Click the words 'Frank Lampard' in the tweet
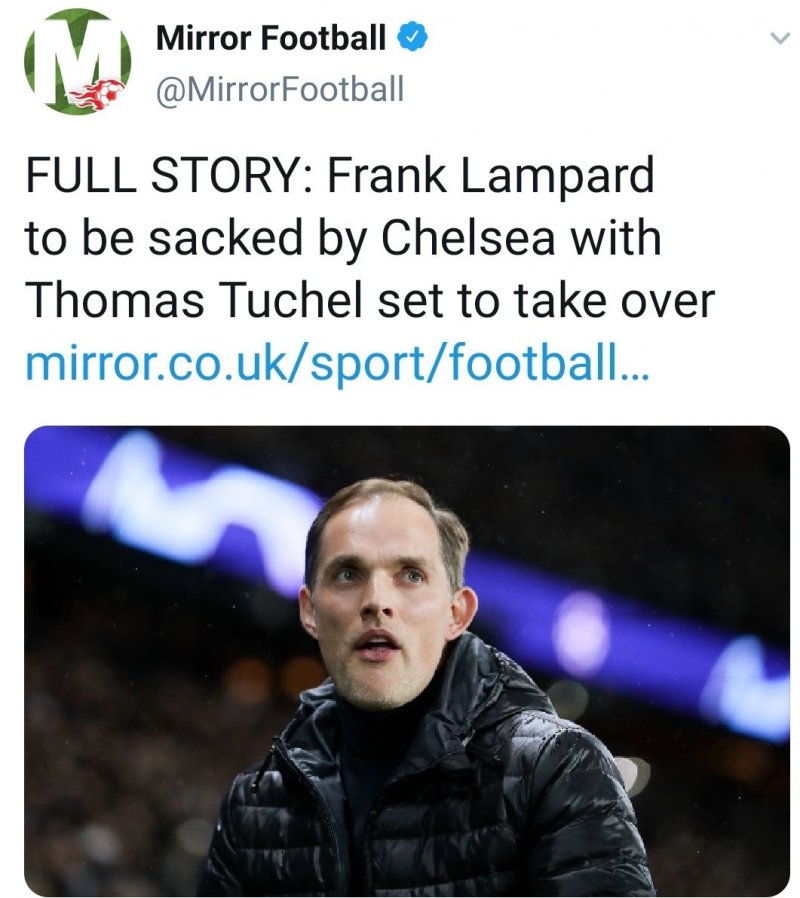Image resolution: width=800 pixels, height=898 pixels. coord(490,177)
